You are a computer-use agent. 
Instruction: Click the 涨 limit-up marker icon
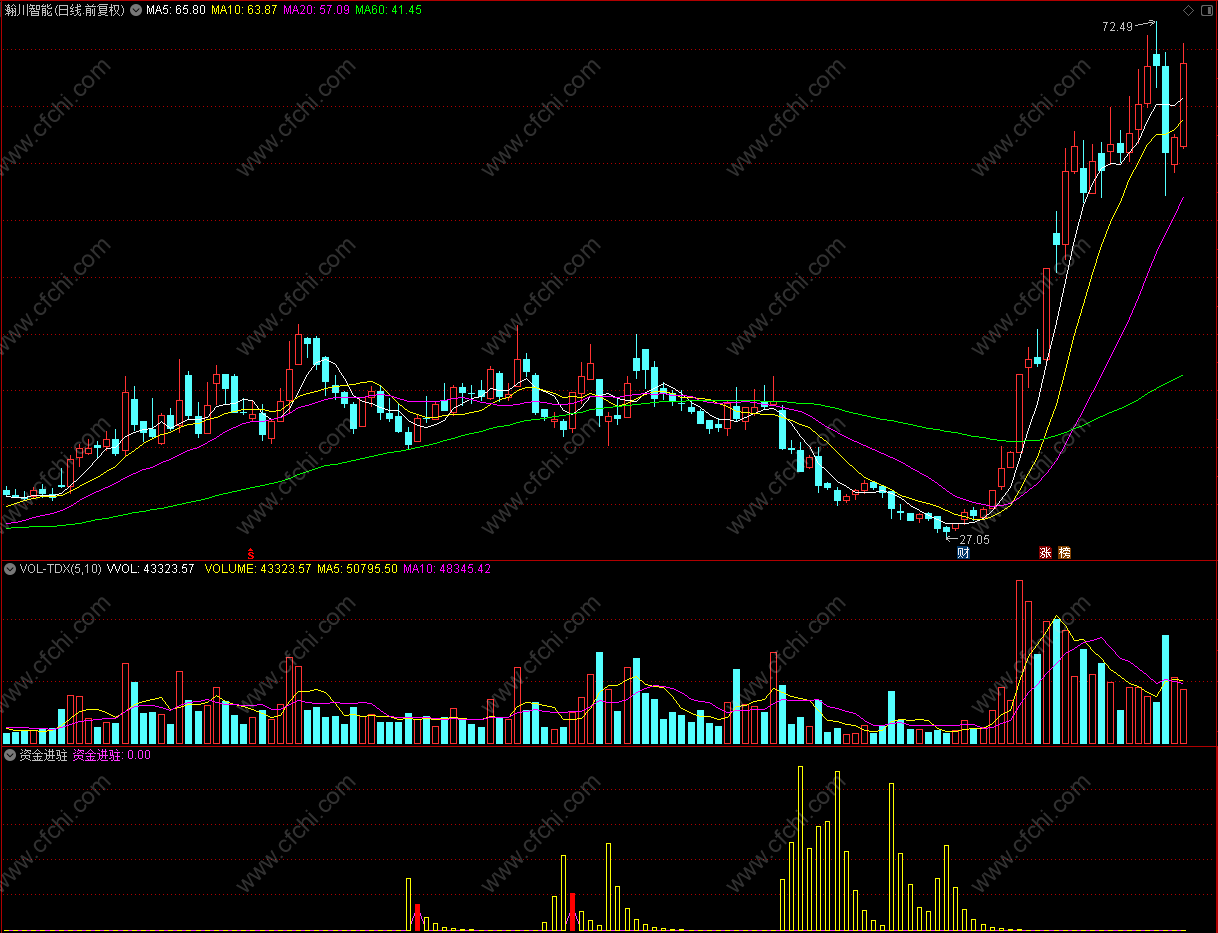(x=1045, y=552)
